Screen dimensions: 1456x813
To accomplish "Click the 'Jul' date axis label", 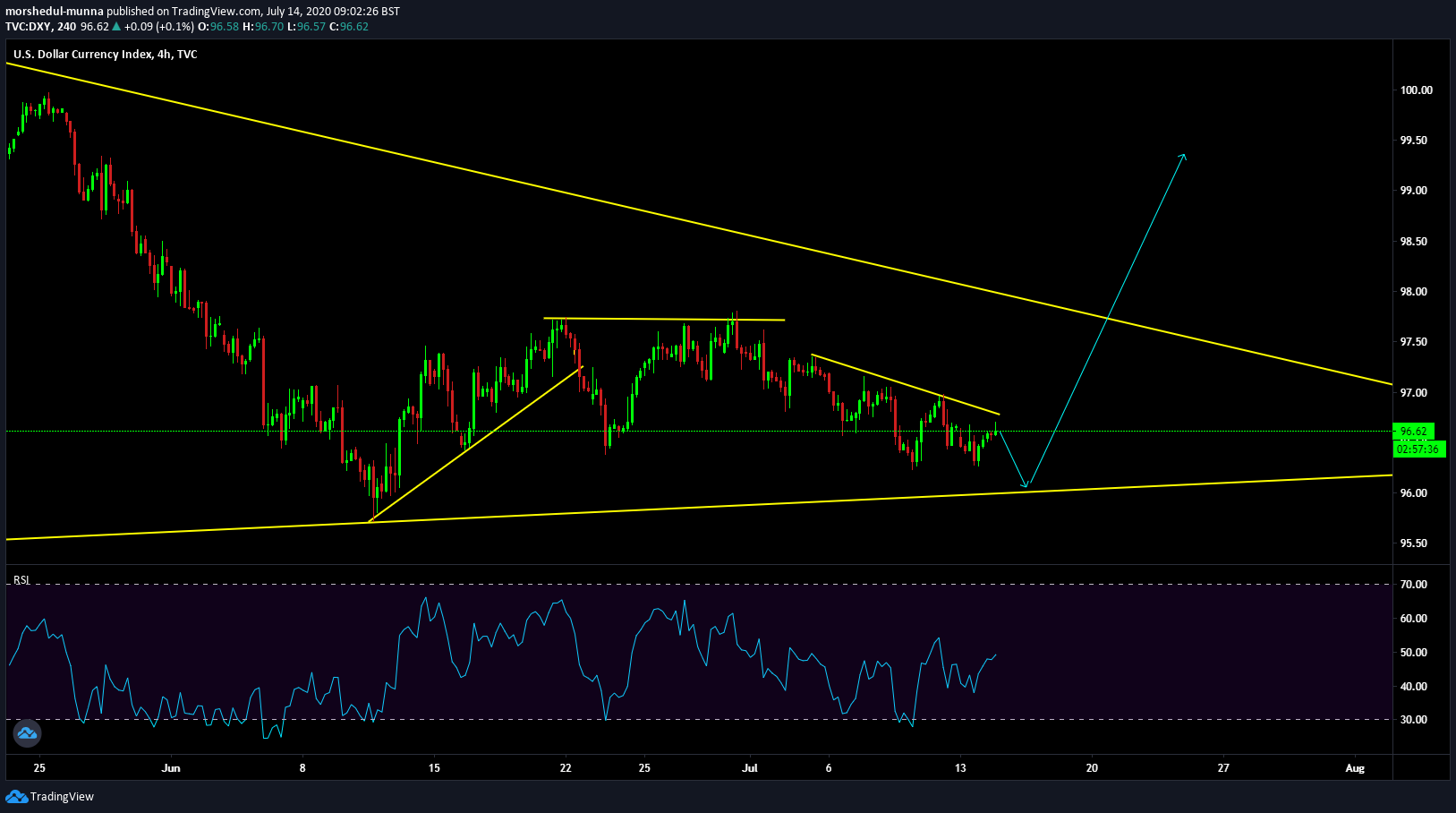I will [x=750, y=768].
